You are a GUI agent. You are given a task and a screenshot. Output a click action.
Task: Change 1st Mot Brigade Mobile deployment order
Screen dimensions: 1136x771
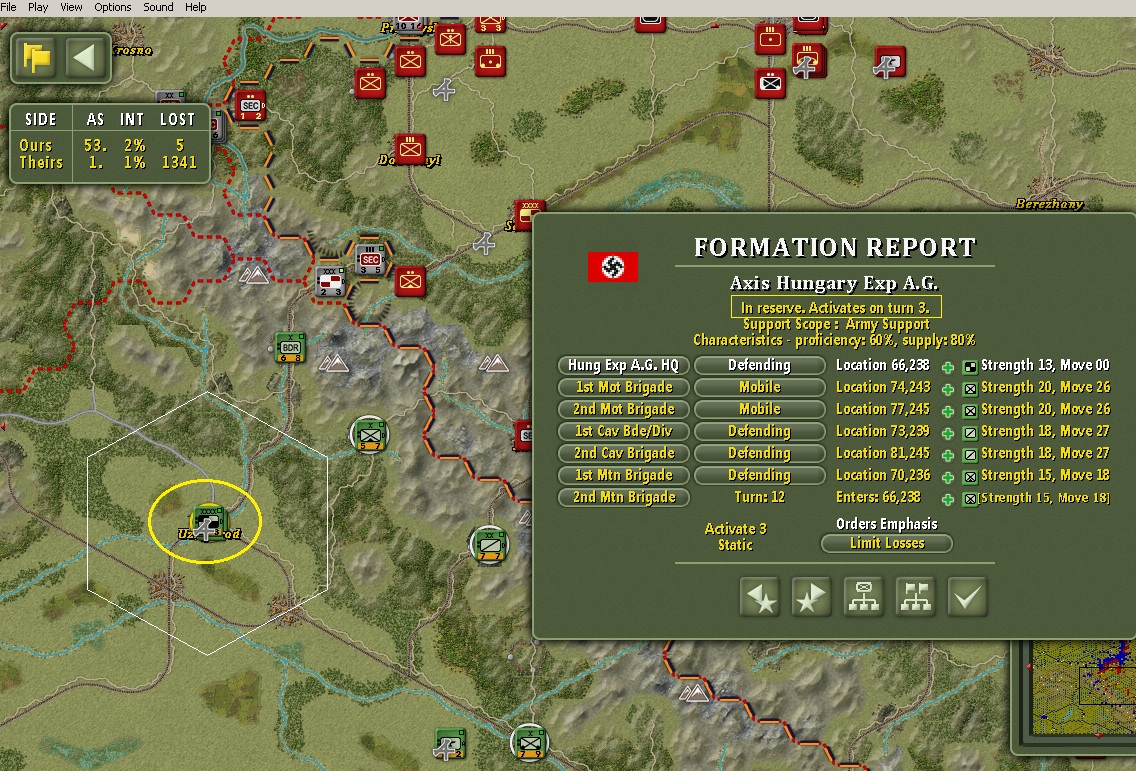coord(759,387)
